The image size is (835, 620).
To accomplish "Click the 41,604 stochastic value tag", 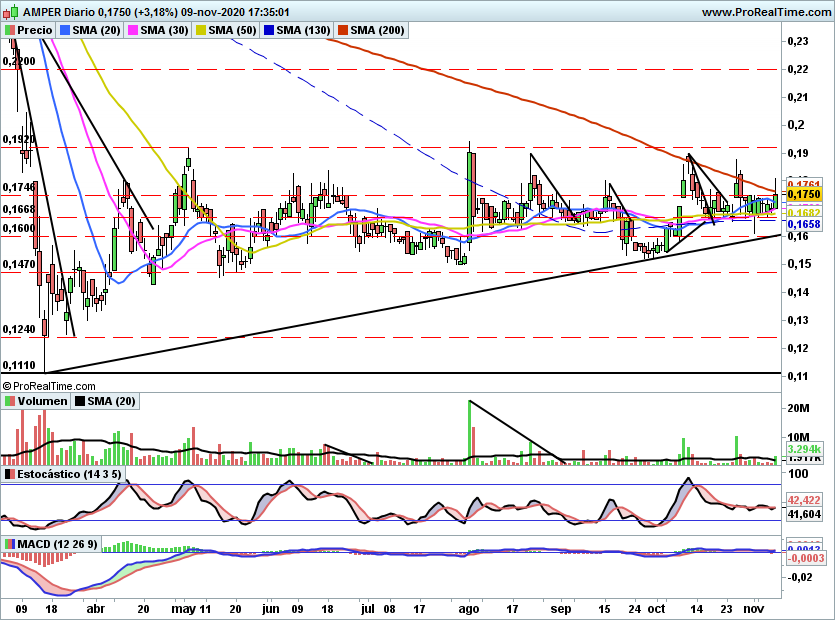I will 804,514.
